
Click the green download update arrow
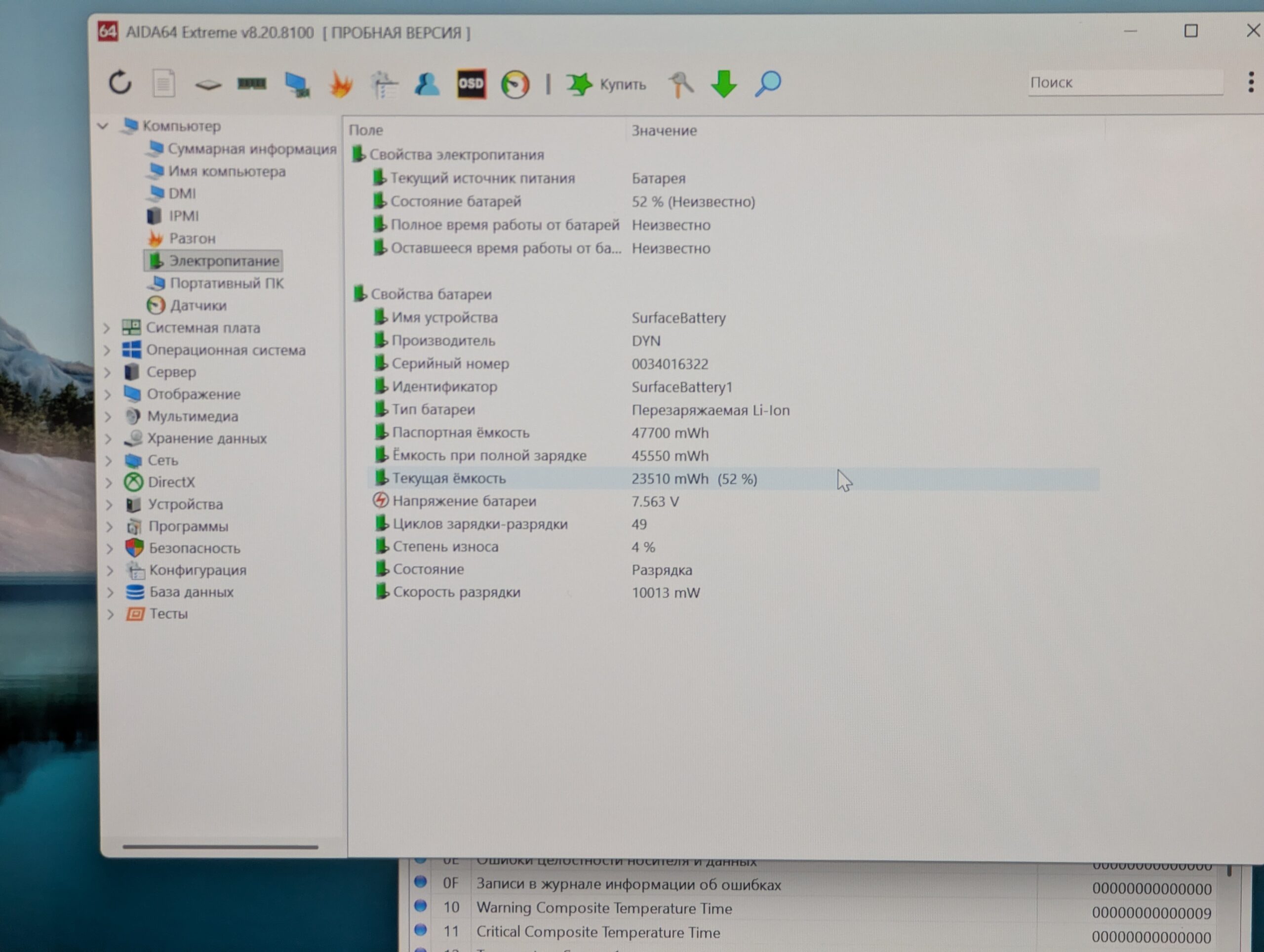point(724,84)
